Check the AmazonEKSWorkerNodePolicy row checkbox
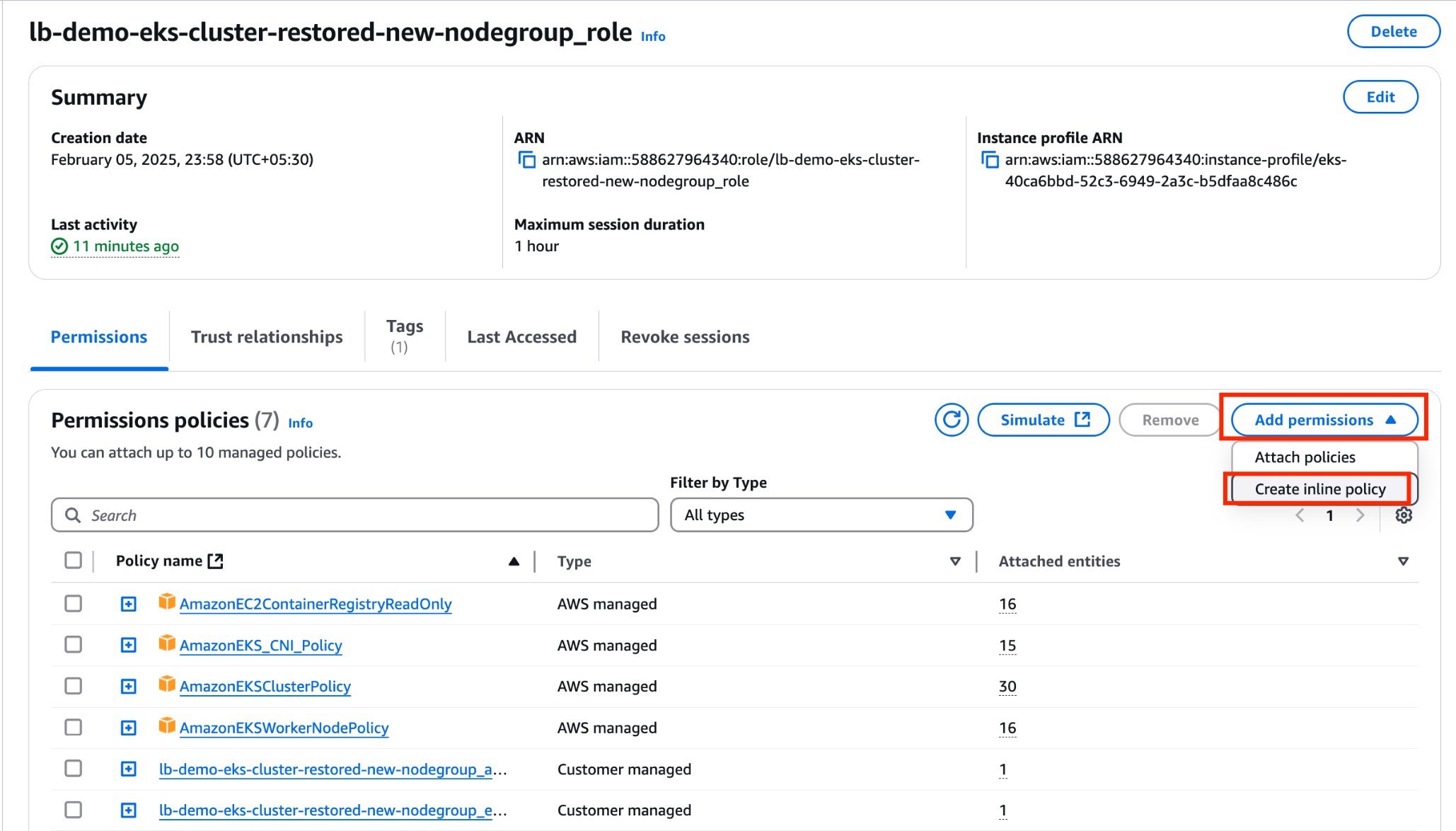Viewport: 1456px width, 831px height. pos(74,728)
